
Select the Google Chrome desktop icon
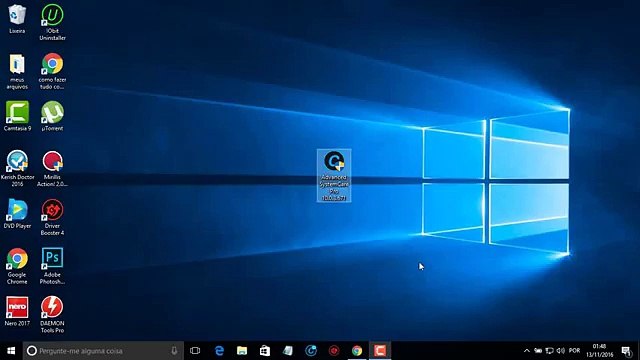coord(17,266)
